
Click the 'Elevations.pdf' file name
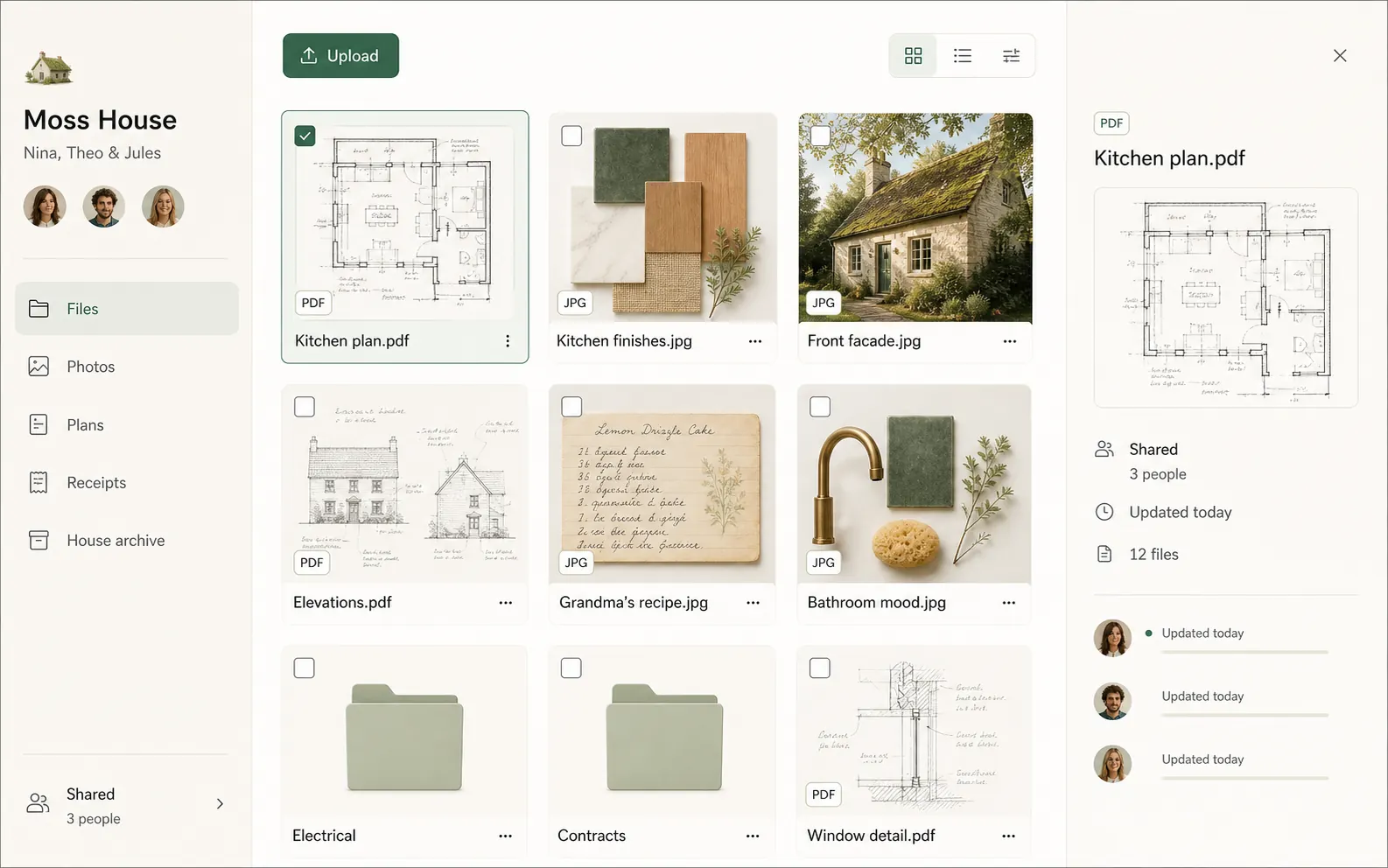click(x=342, y=603)
